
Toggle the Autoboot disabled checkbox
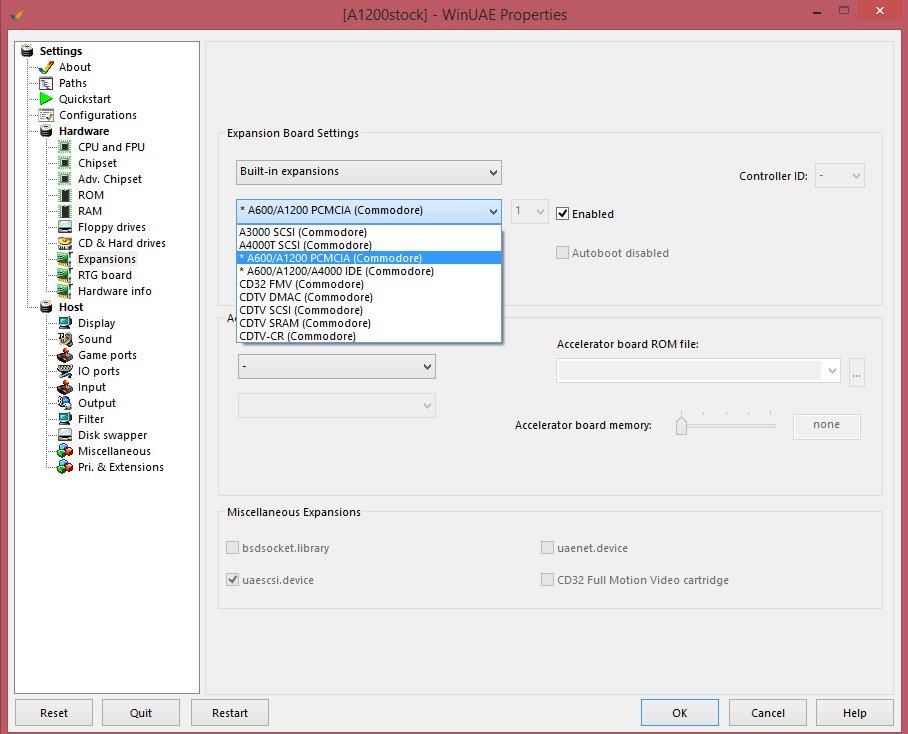[x=562, y=252]
